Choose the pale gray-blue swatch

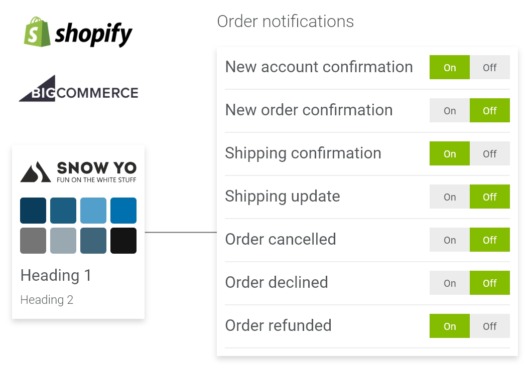(63, 241)
